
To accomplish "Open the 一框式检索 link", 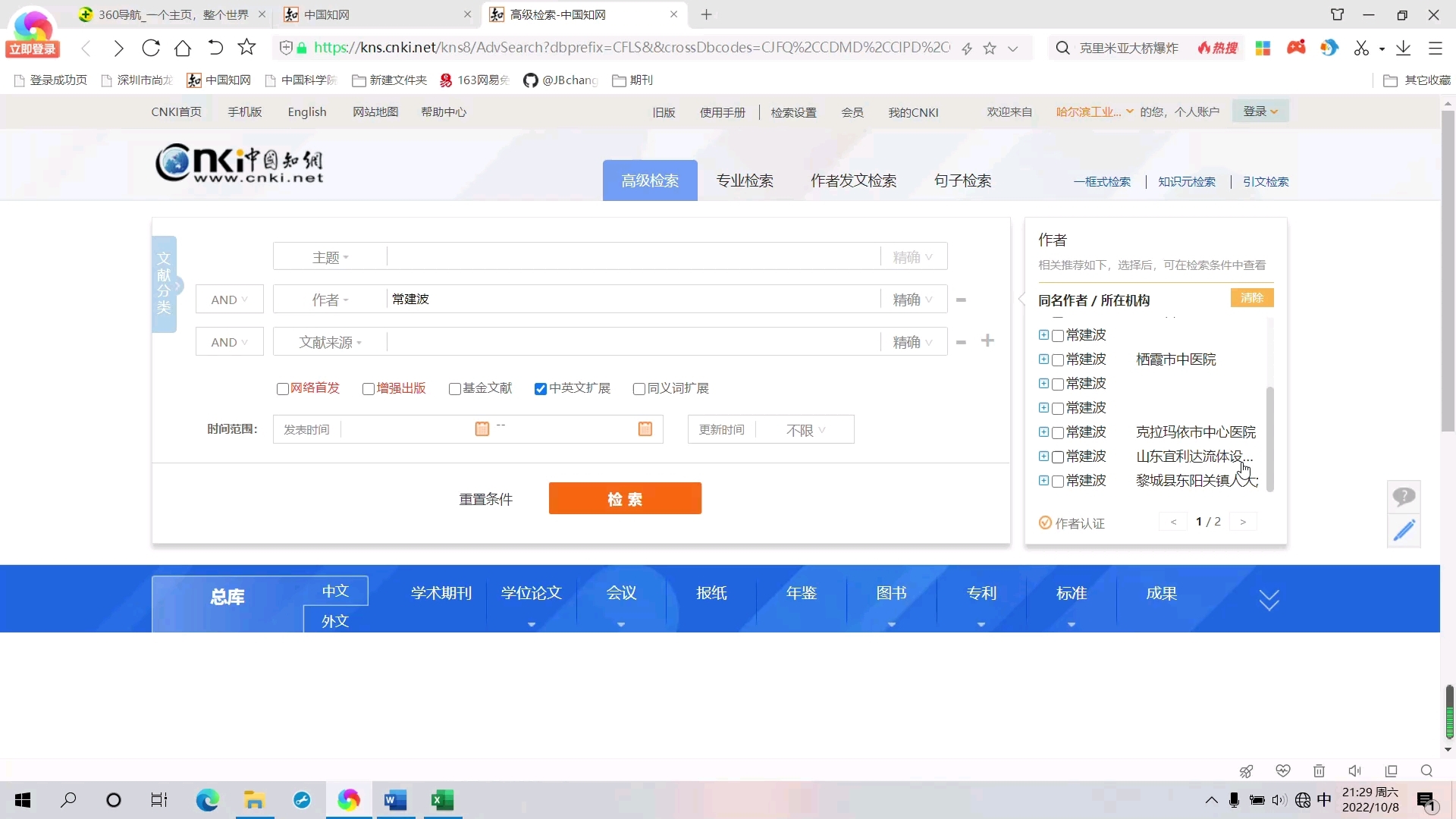I will tap(1102, 181).
